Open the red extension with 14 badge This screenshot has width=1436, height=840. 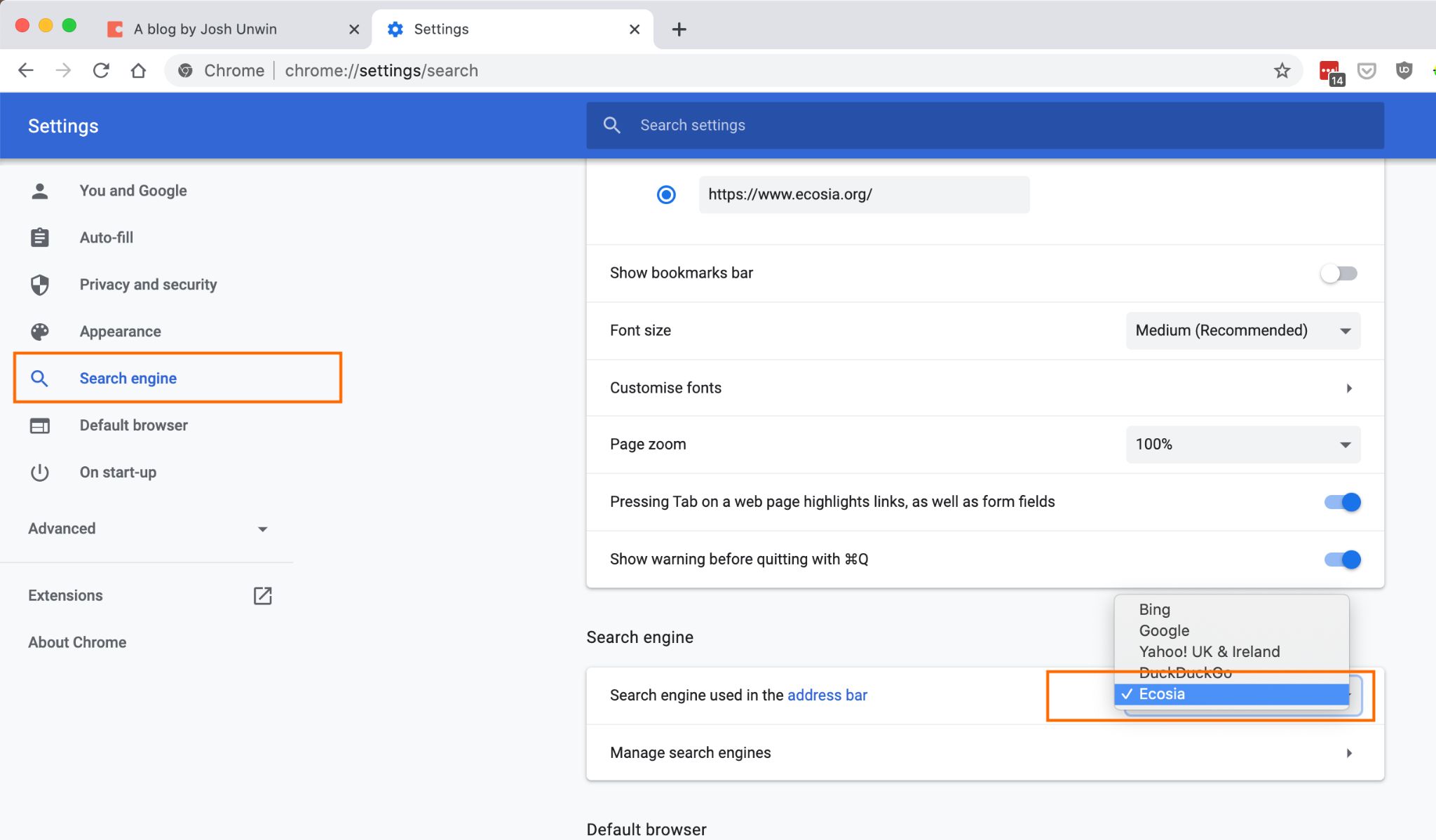pyautogui.click(x=1331, y=72)
